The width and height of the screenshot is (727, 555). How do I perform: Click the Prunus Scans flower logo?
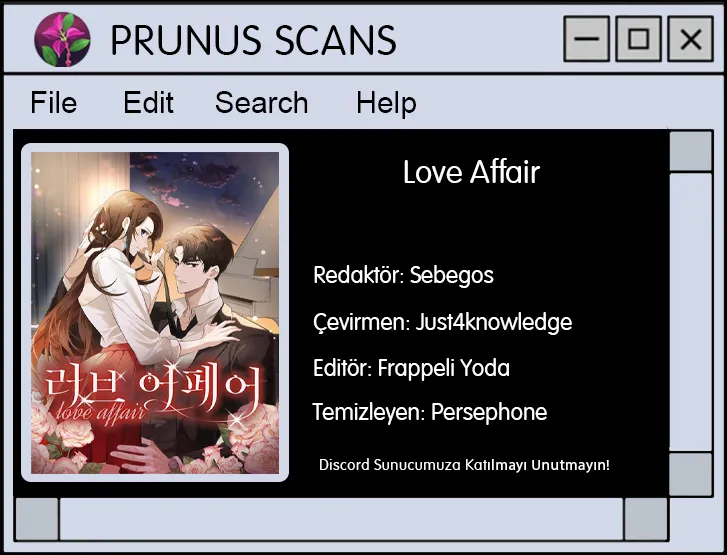pyautogui.click(x=62, y=39)
